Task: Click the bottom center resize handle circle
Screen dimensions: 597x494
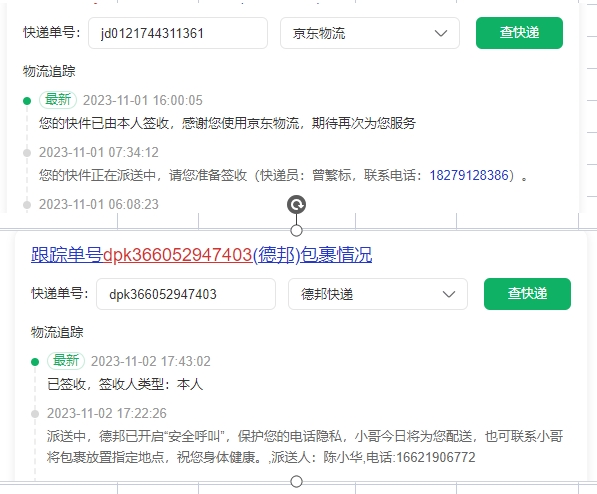Action: [x=296, y=481]
